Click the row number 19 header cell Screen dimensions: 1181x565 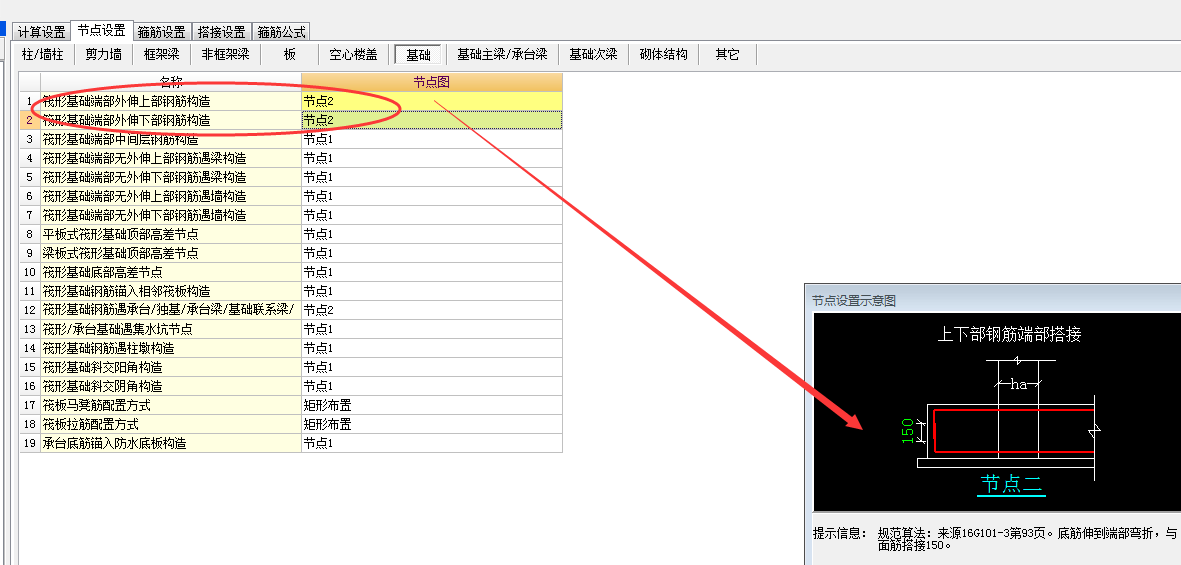click(x=29, y=444)
